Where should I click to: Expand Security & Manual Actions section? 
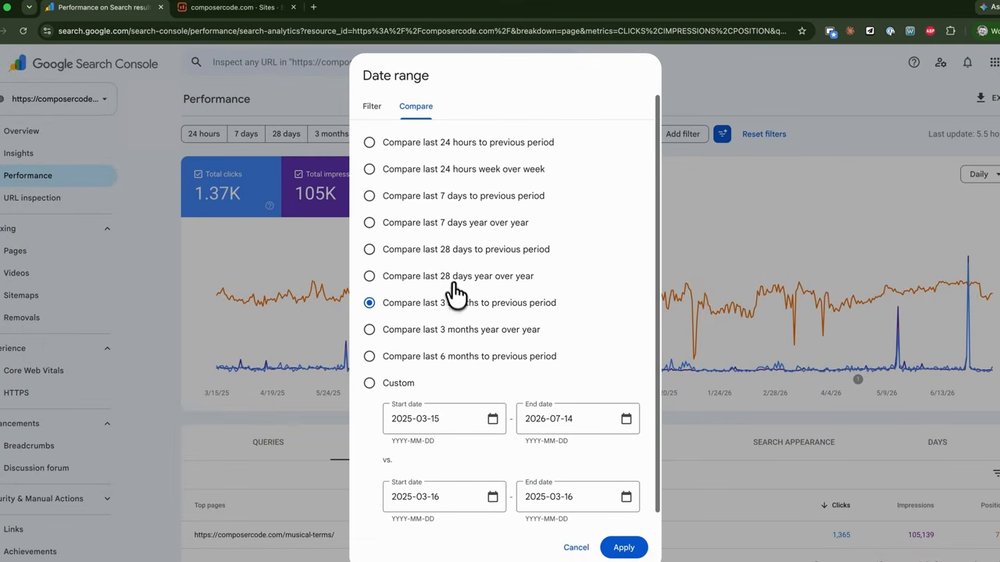pyautogui.click(x=107, y=499)
